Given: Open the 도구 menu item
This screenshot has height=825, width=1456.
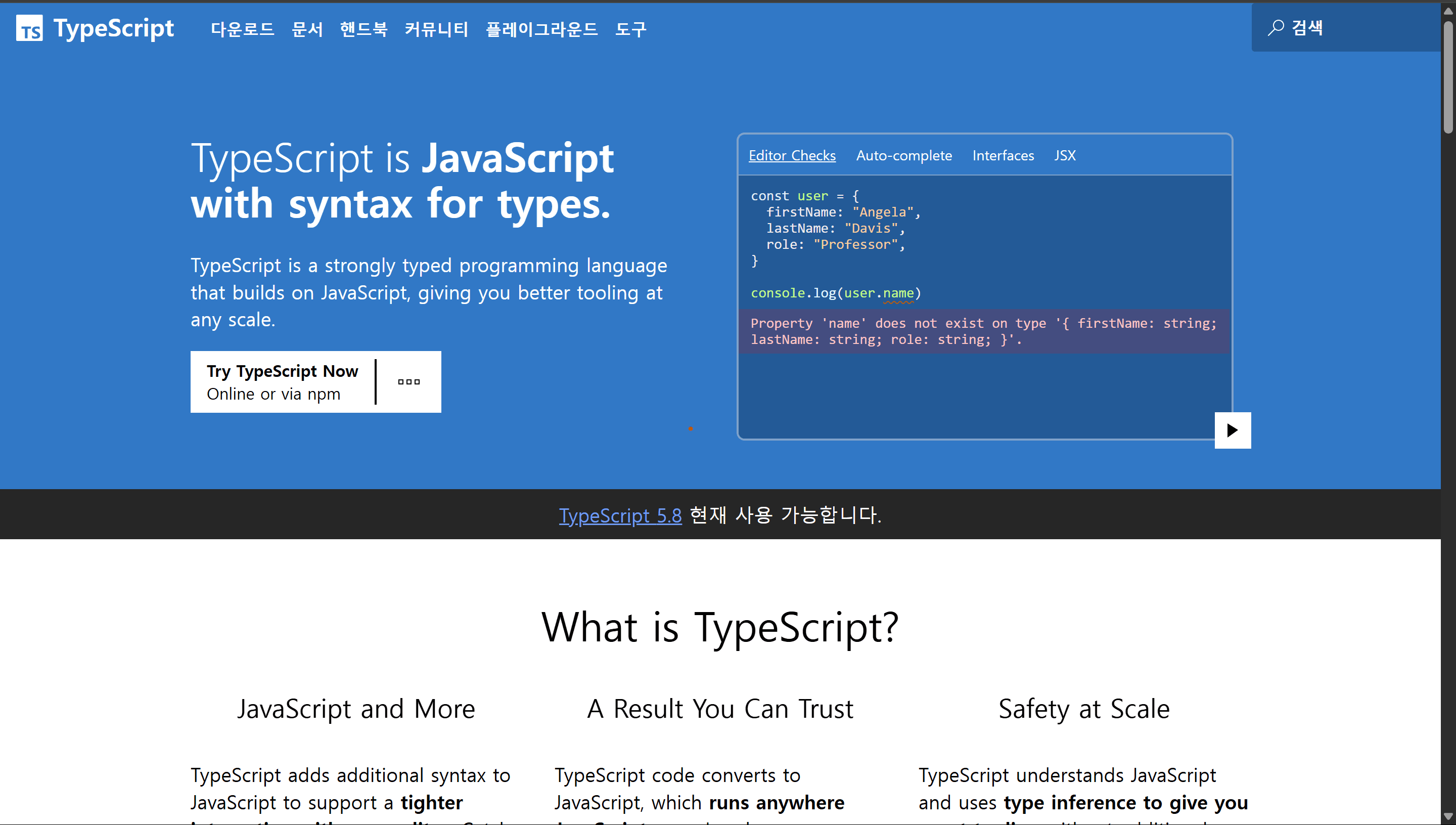Looking at the screenshot, I should coord(631,29).
